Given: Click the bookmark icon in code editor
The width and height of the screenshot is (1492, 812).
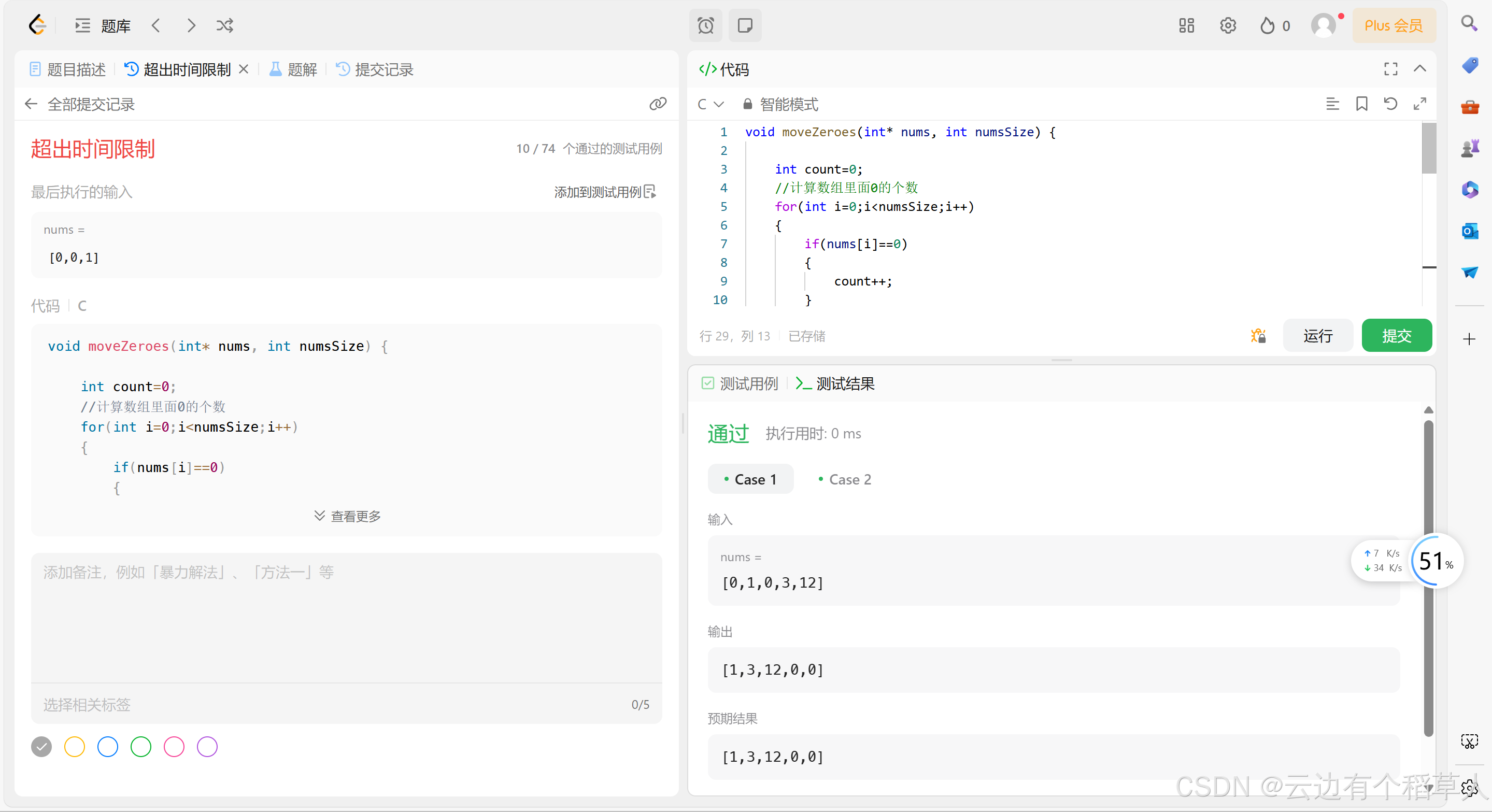Looking at the screenshot, I should click(1361, 104).
